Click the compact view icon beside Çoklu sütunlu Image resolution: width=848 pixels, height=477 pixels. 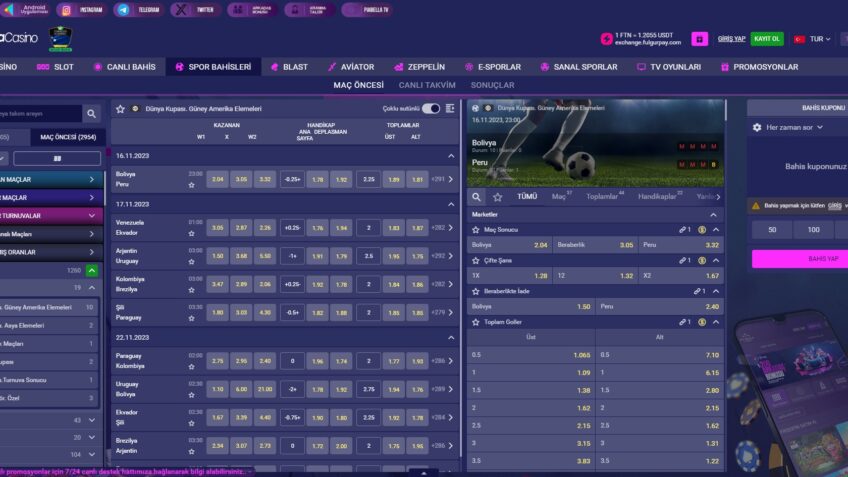click(x=450, y=108)
